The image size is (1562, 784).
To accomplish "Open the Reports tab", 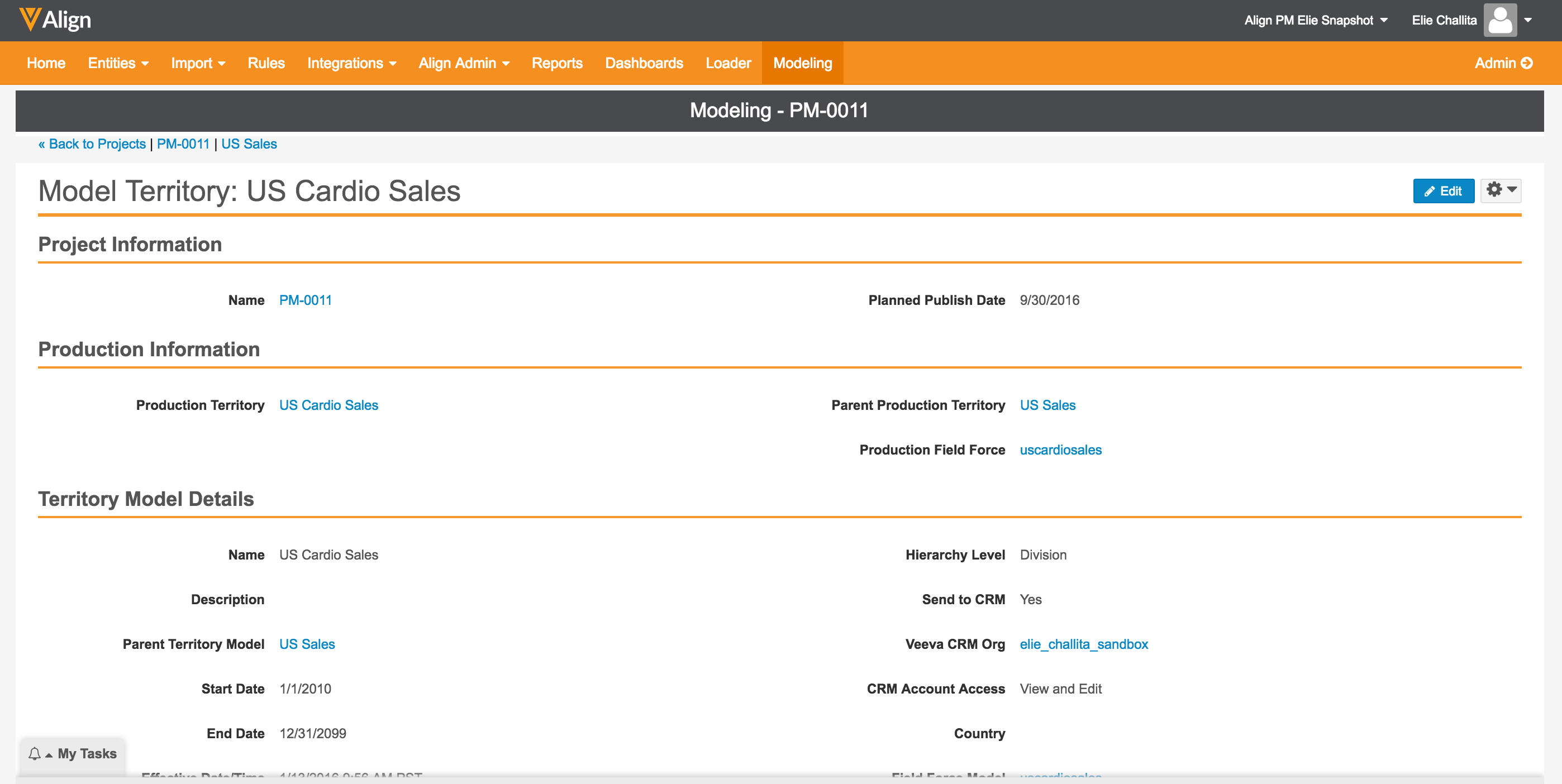I will click(x=556, y=63).
